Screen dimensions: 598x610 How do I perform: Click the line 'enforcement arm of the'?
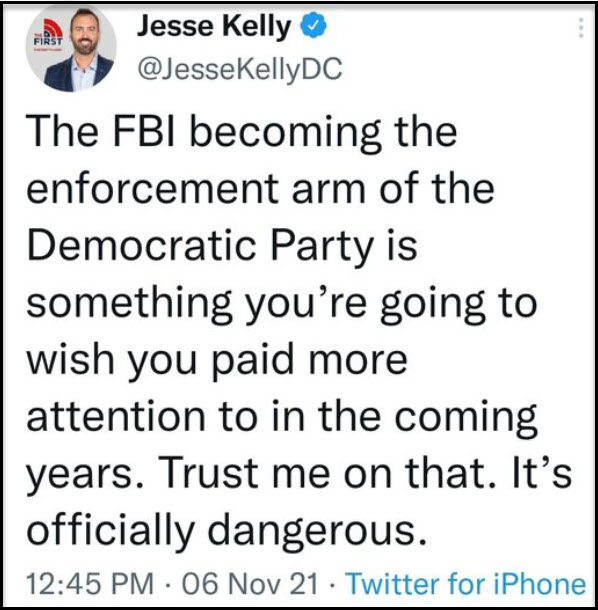pos(260,188)
